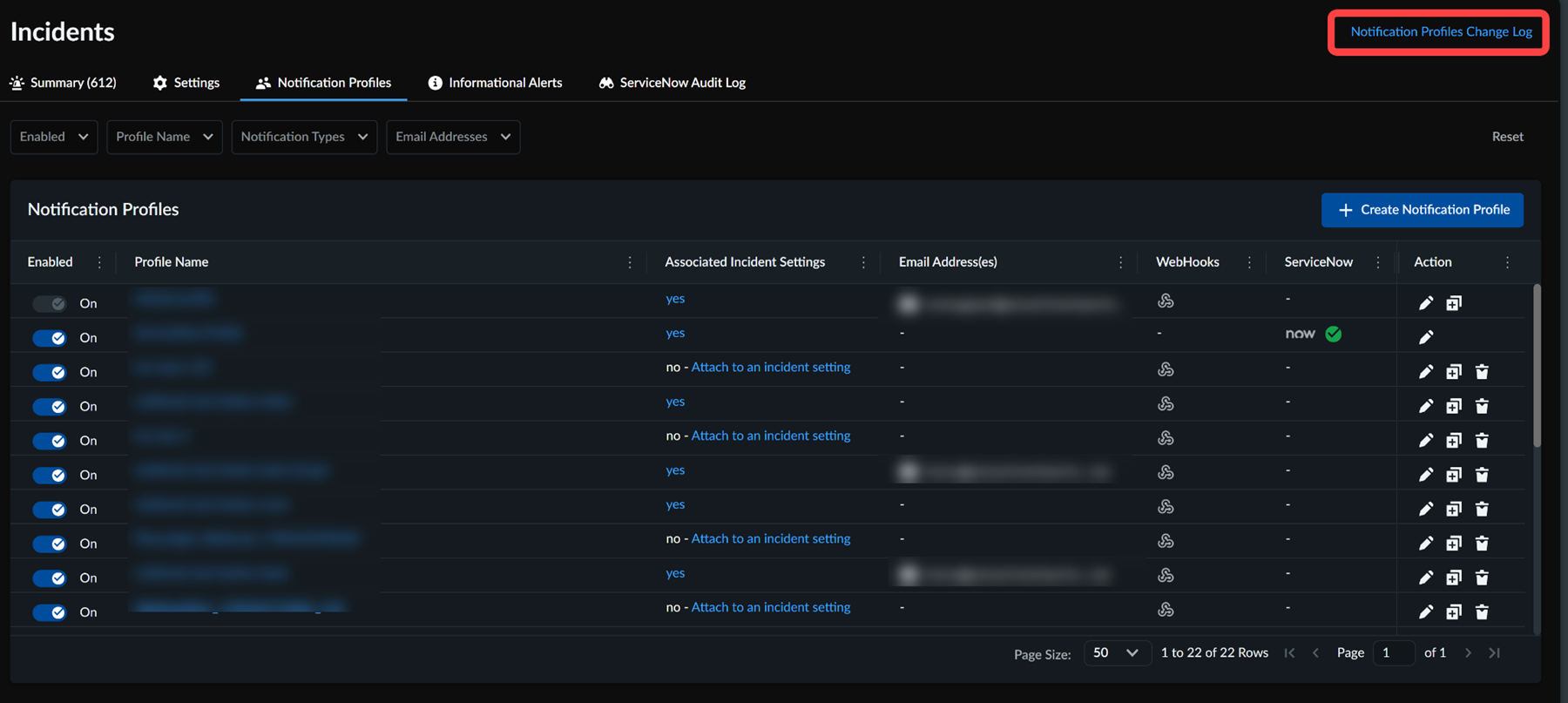Delete the ninth notification profile

[1482, 578]
